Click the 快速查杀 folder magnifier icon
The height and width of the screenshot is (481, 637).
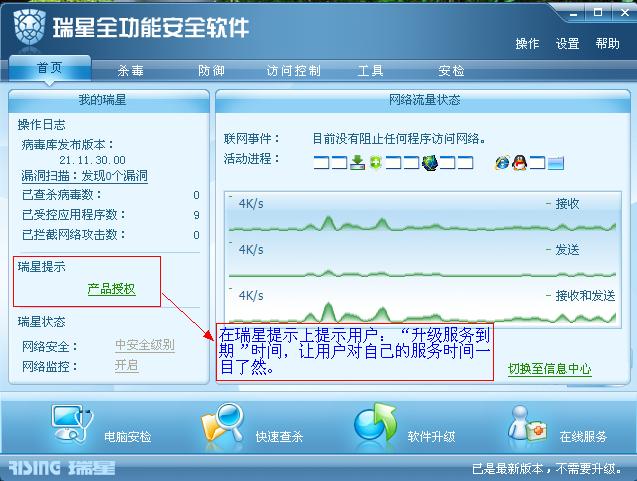pos(222,423)
